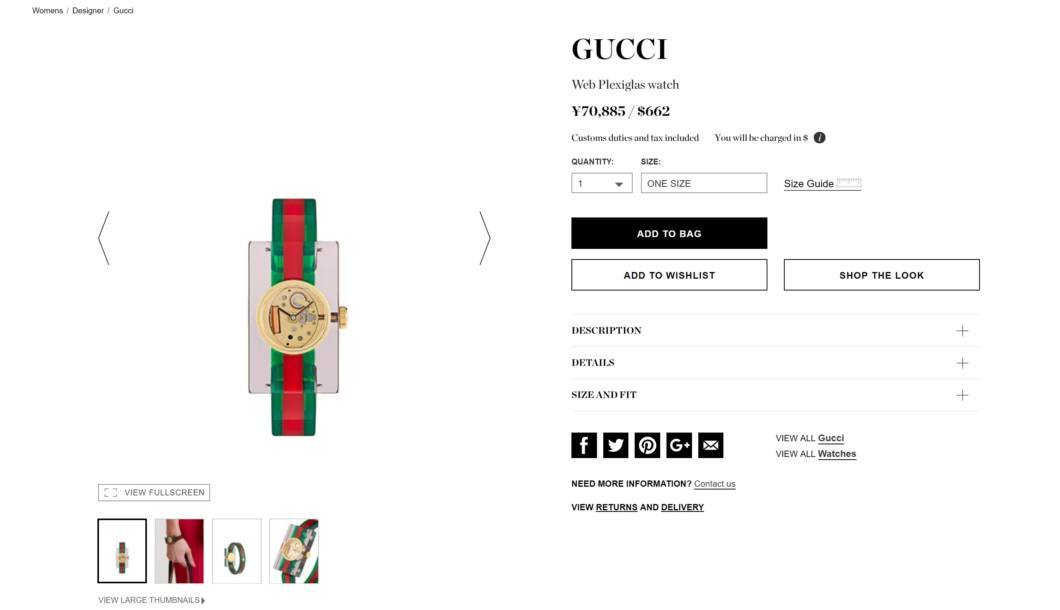Add the watch to bag

[669, 233]
